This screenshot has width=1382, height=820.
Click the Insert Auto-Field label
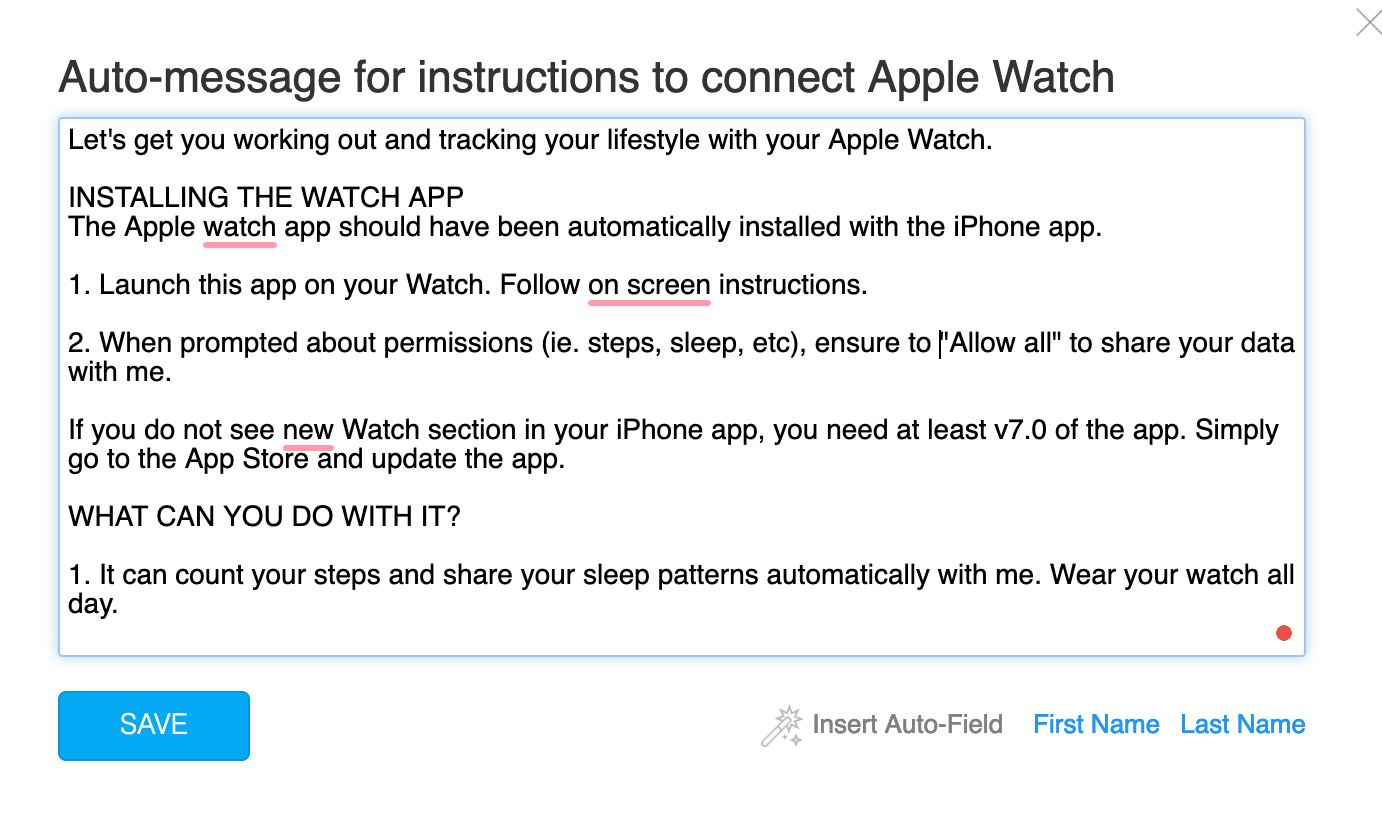pos(907,724)
